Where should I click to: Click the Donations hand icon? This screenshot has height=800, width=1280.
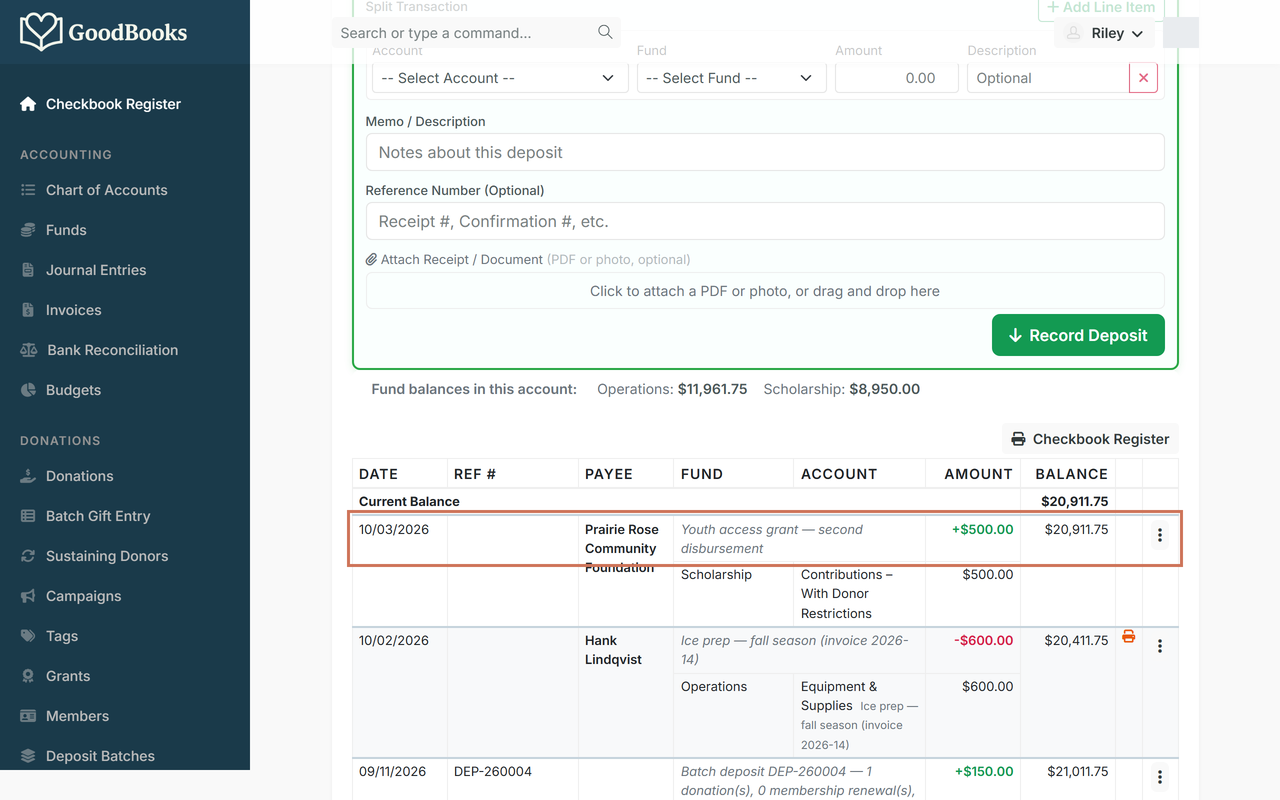click(28, 476)
